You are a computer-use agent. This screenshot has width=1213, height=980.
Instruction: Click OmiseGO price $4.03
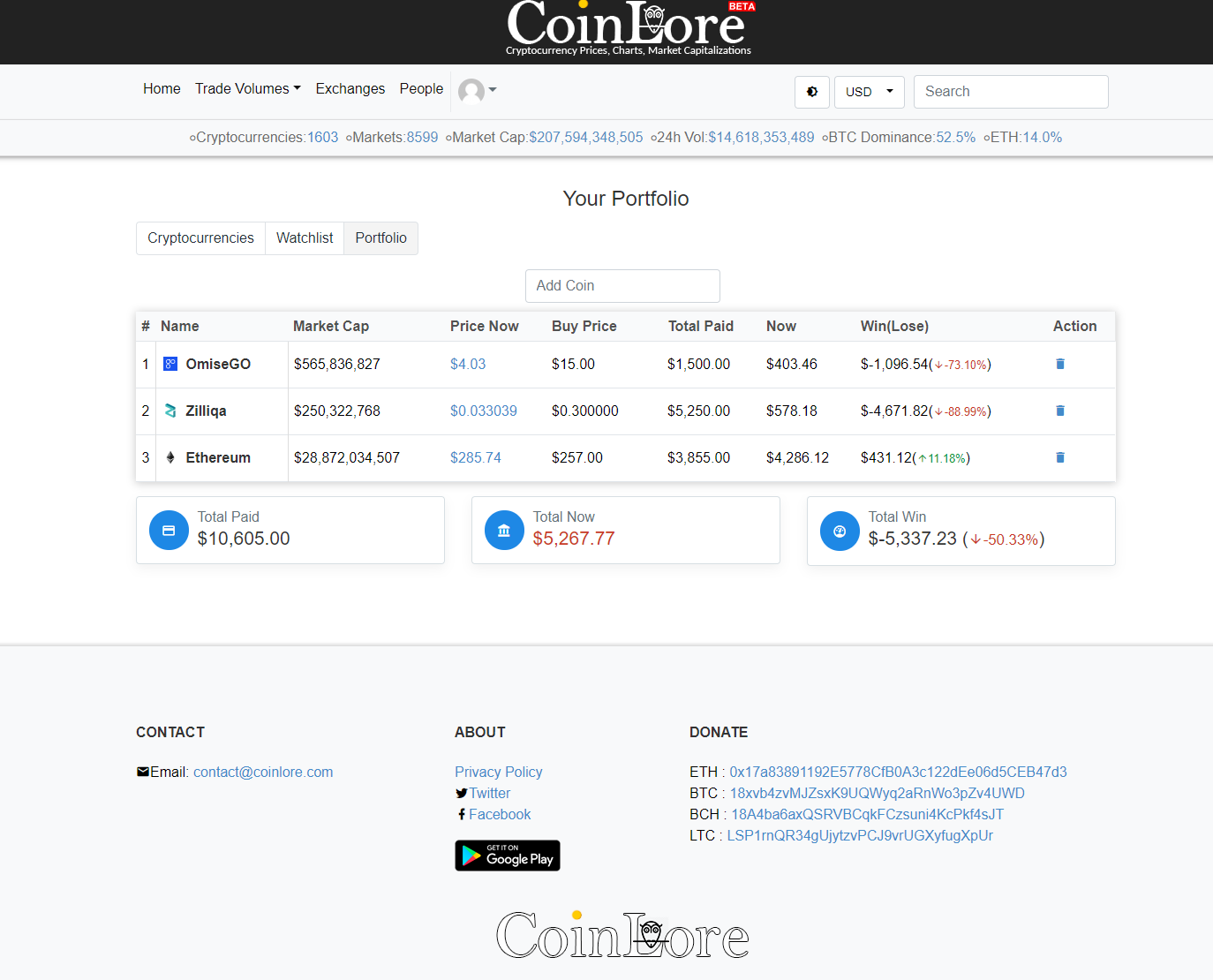point(468,364)
